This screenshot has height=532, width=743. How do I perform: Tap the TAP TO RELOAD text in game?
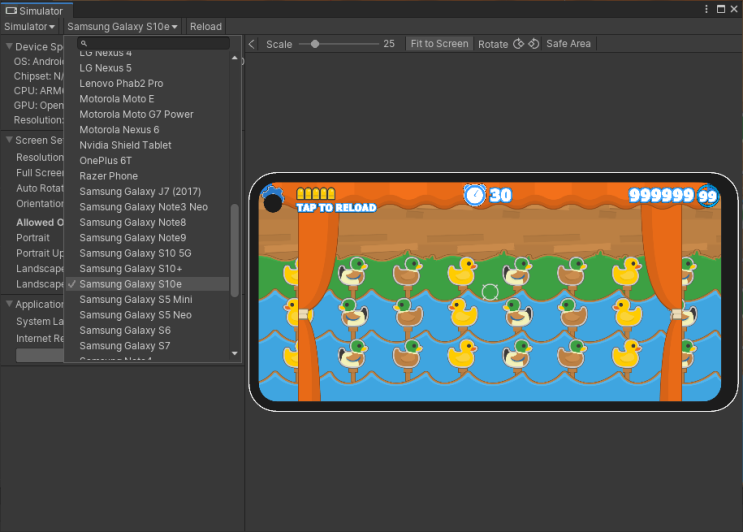(x=336, y=207)
